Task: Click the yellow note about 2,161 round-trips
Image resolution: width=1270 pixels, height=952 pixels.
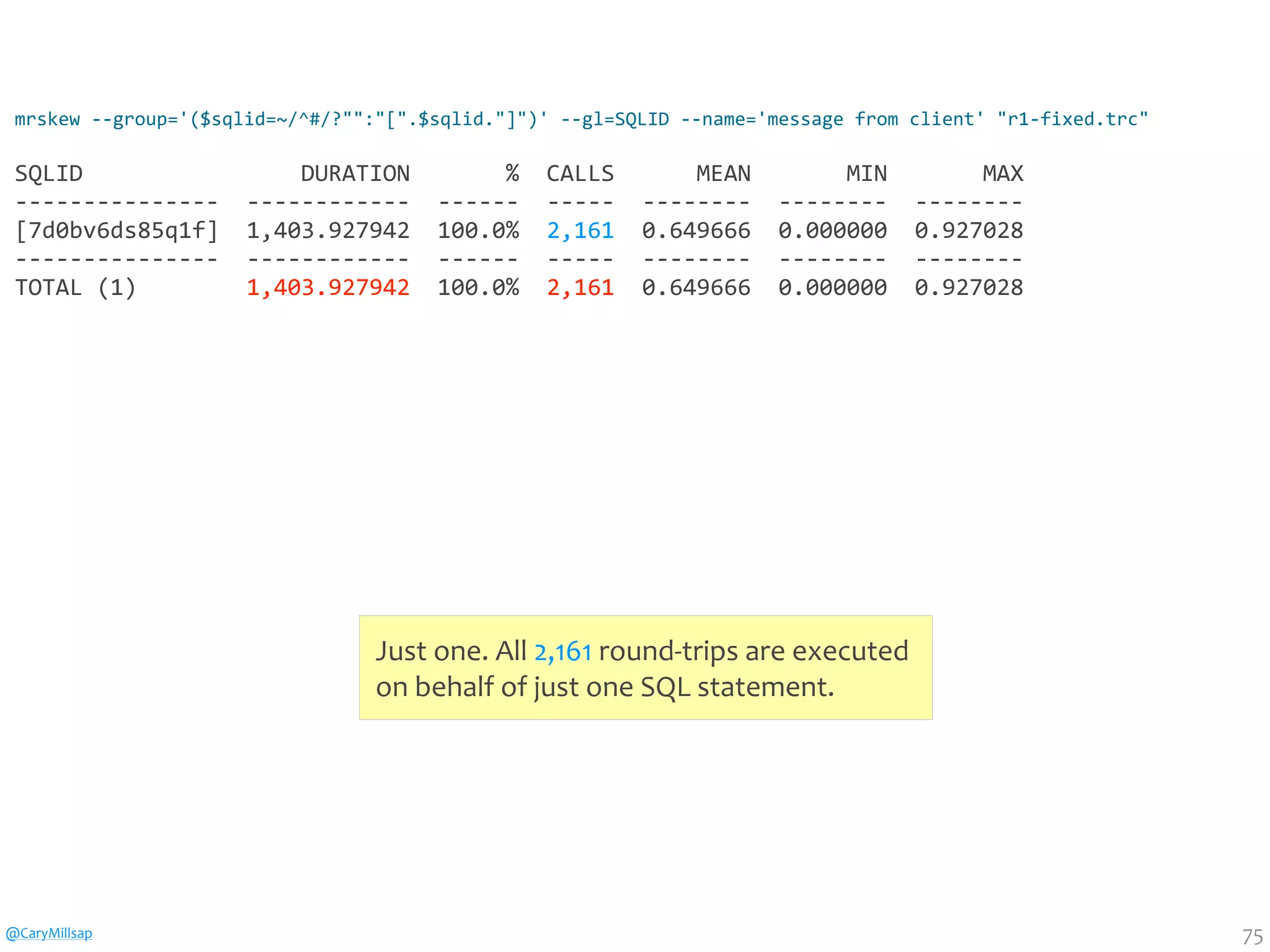Action: point(646,668)
